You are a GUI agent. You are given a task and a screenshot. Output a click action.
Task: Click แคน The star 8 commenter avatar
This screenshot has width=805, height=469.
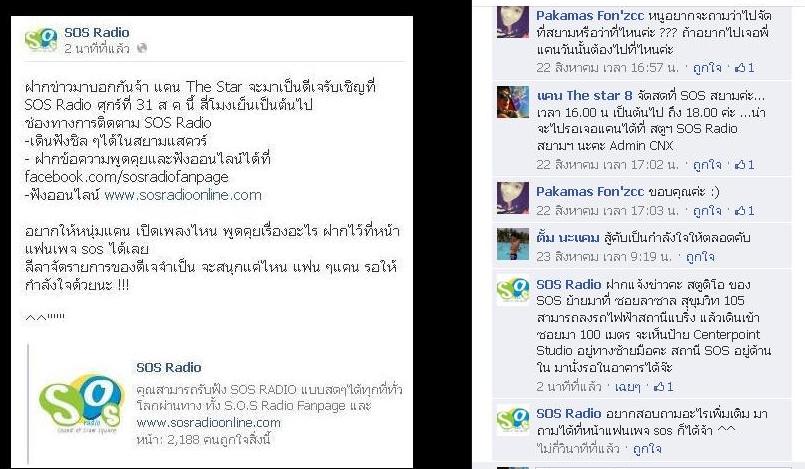[x=512, y=102]
